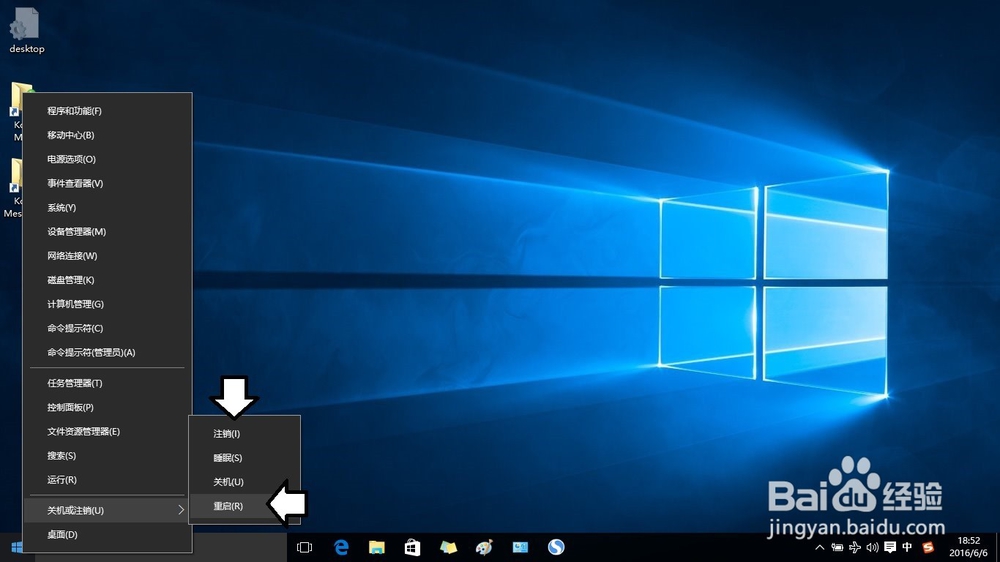Open File Explorer from the taskbar
Viewport: 1000px width, 562px height.
click(377, 547)
